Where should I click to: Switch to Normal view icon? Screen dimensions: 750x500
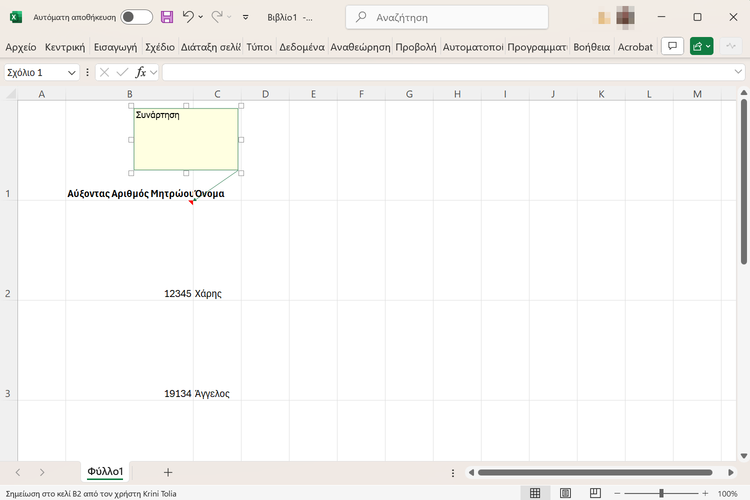pyautogui.click(x=535, y=493)
